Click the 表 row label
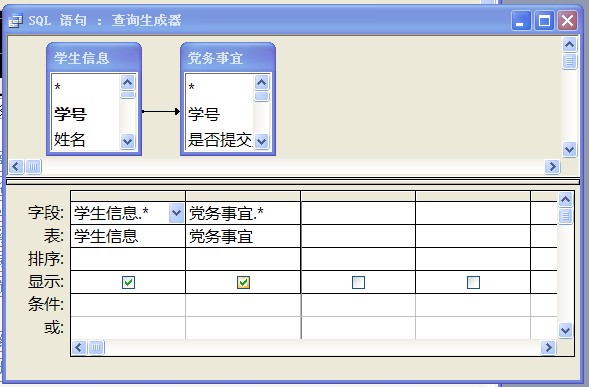Image resolution: width=589 pixels, height=387 pixels. click(54, 236)
